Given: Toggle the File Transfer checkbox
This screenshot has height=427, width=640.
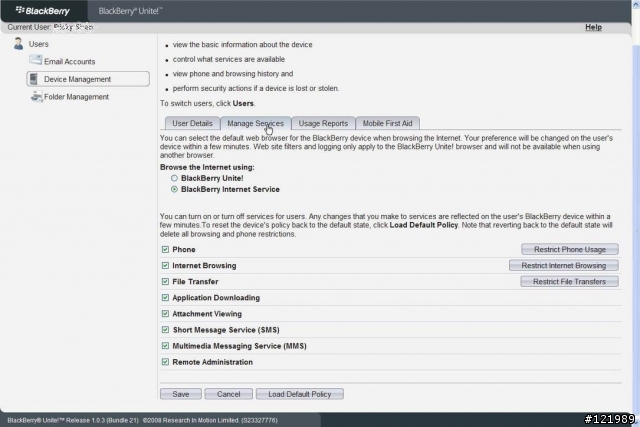Looking at the screenshot, I should (x=165, y=281).
